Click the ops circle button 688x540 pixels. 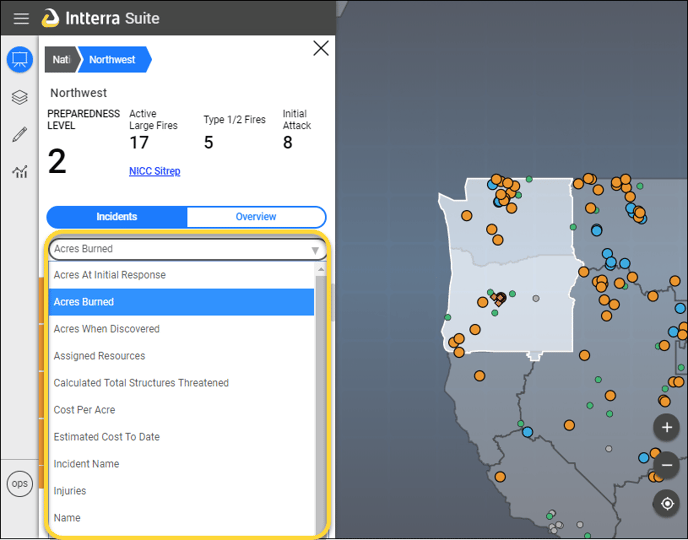coord(20,483)
